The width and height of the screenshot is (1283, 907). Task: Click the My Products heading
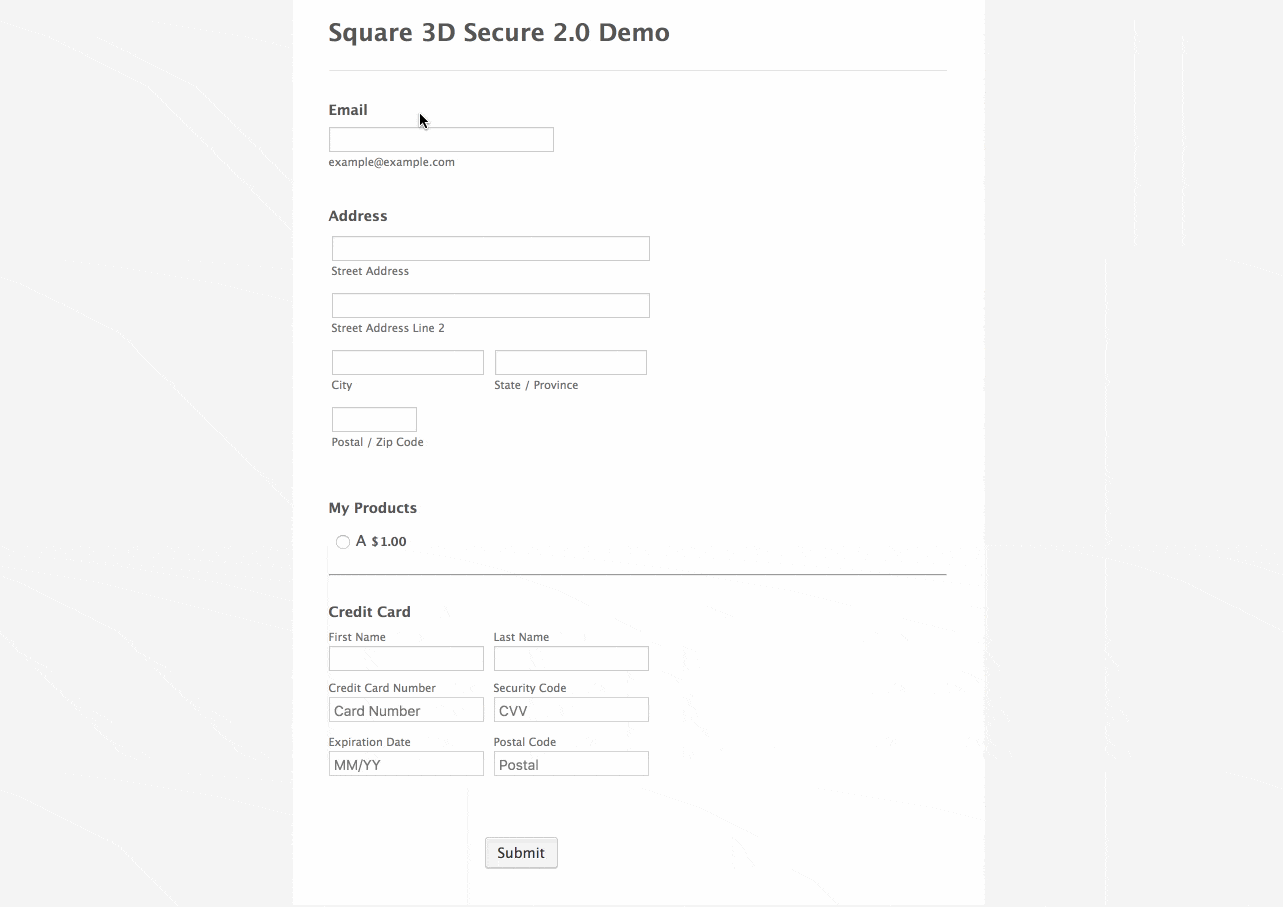(x=373, y=508)
